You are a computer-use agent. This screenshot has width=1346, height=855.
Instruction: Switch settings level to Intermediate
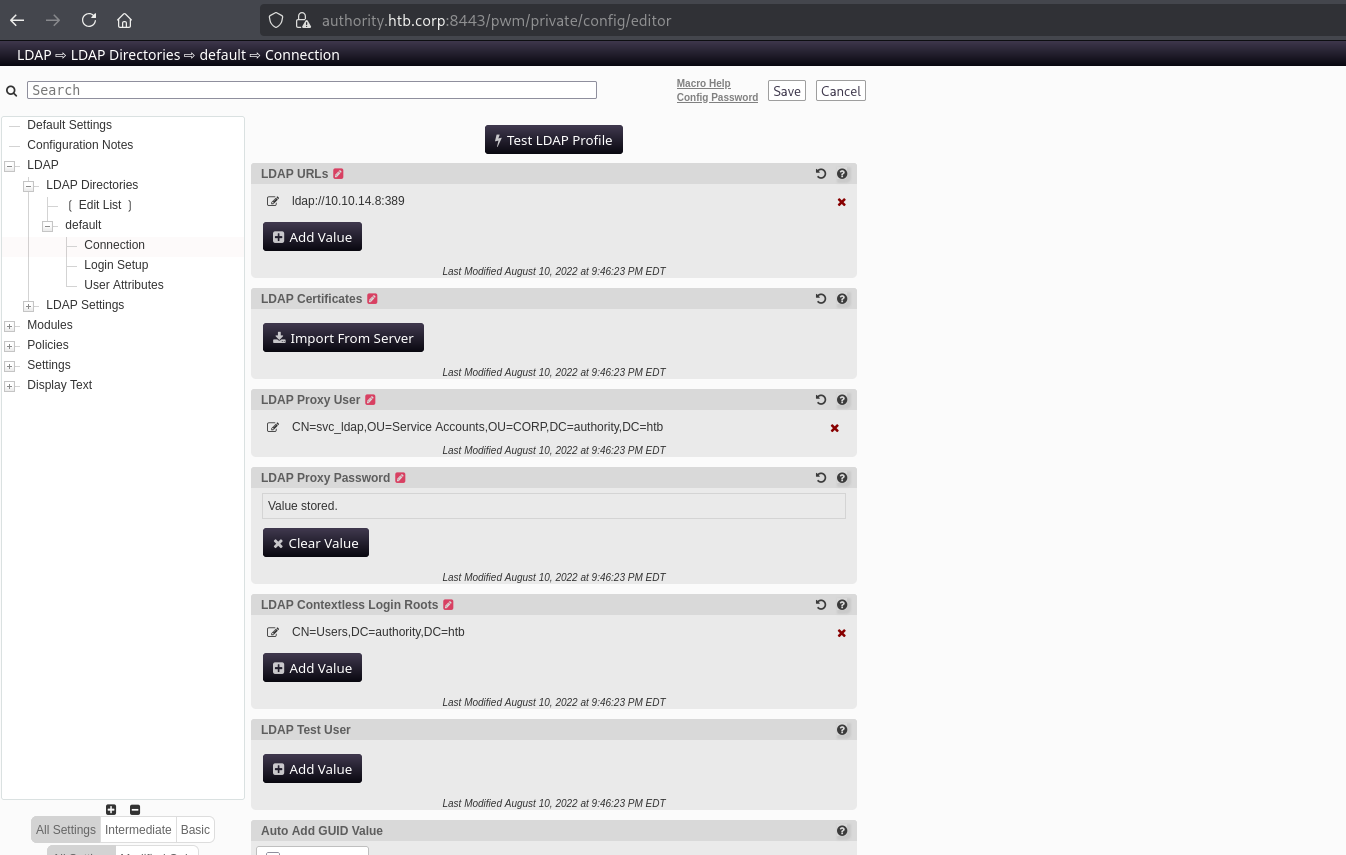coord(138,830)
